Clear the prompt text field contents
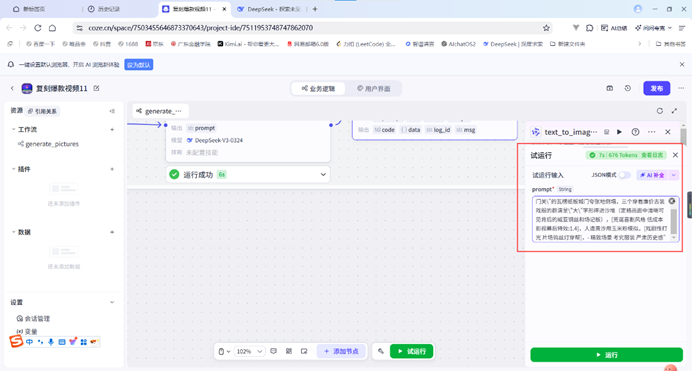The height and width of the screenshot is (371, 692). click(x=672, y=201)
